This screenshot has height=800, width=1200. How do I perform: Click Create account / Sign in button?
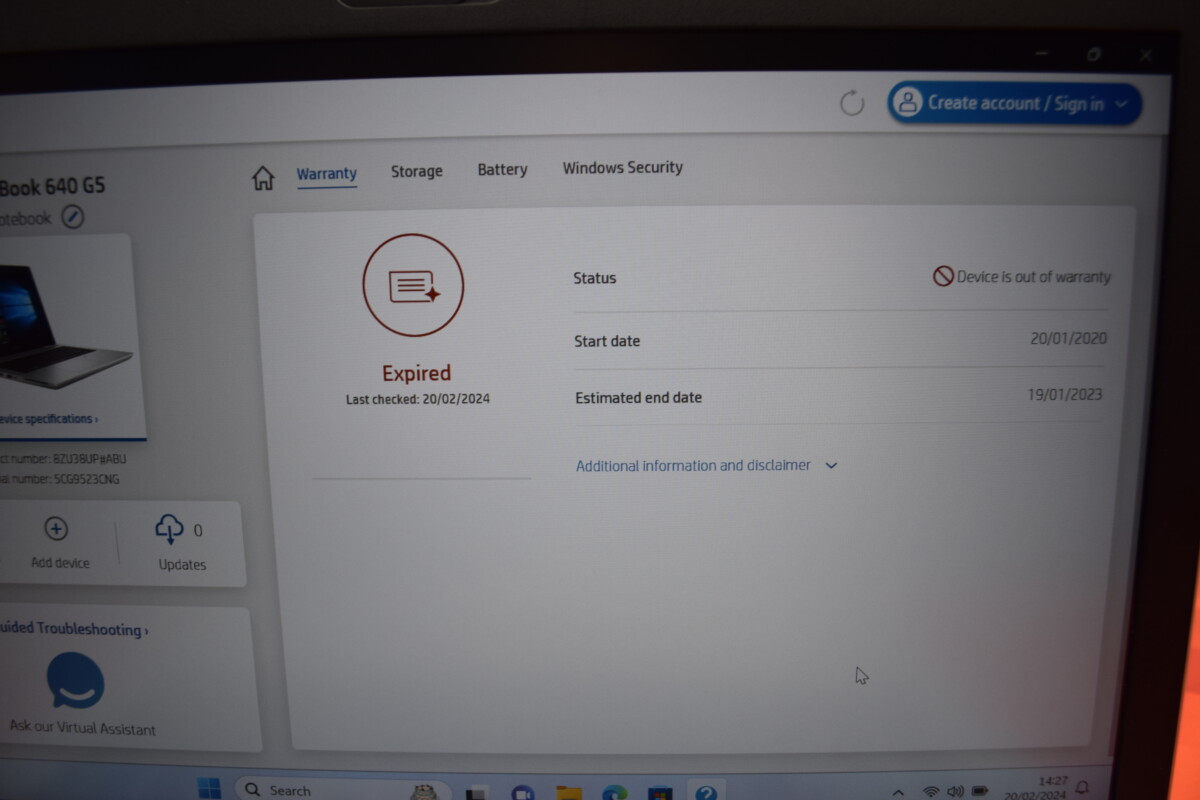(1014, 103)
